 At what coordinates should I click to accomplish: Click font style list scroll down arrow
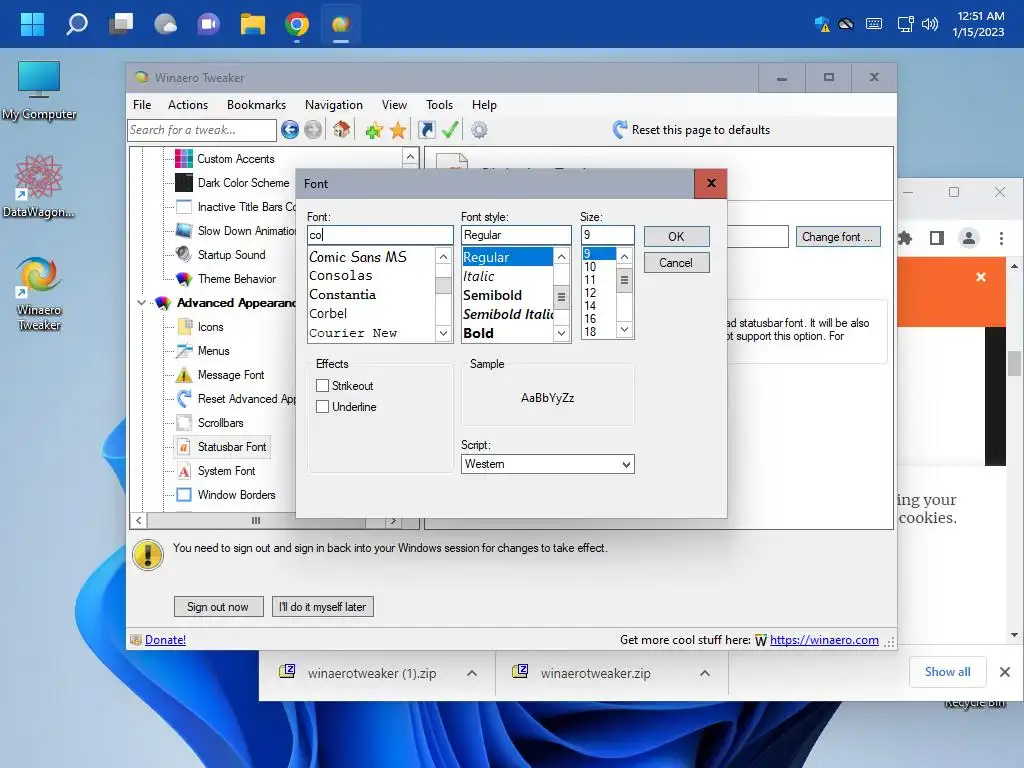[561, 333]
